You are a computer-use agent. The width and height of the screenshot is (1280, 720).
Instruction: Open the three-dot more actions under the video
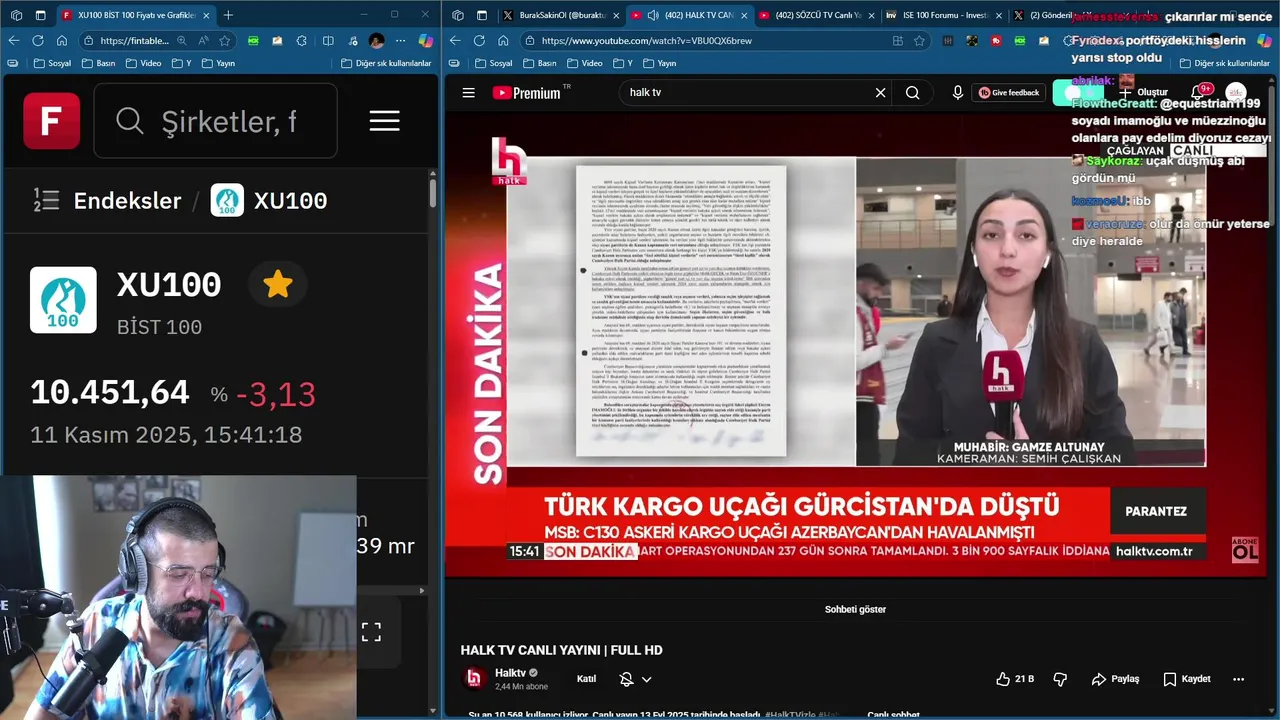pos(1238,679)
